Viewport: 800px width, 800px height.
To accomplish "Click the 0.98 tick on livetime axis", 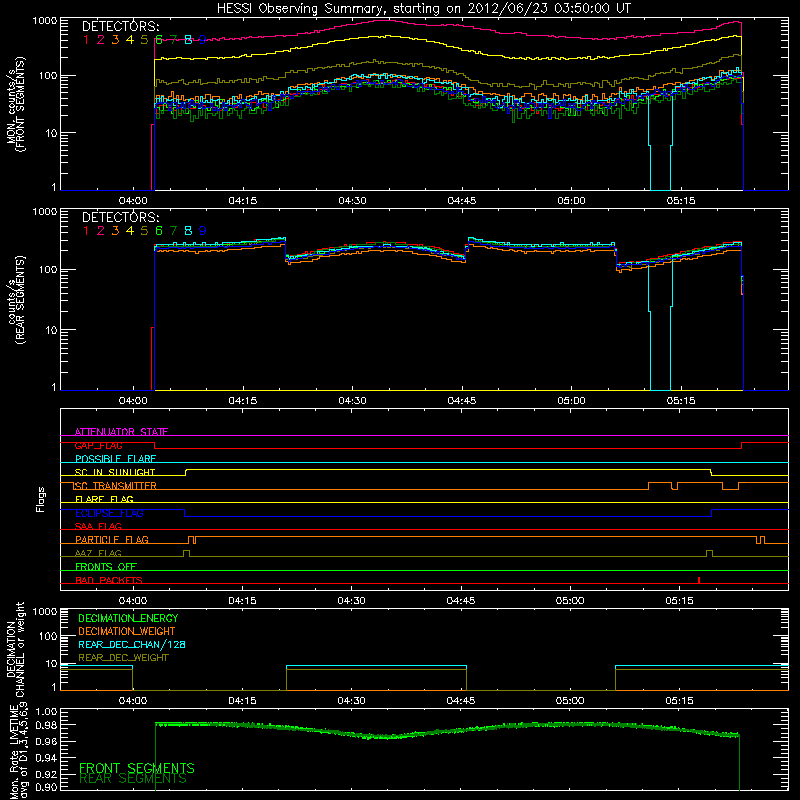I will (x=46, y=726).
